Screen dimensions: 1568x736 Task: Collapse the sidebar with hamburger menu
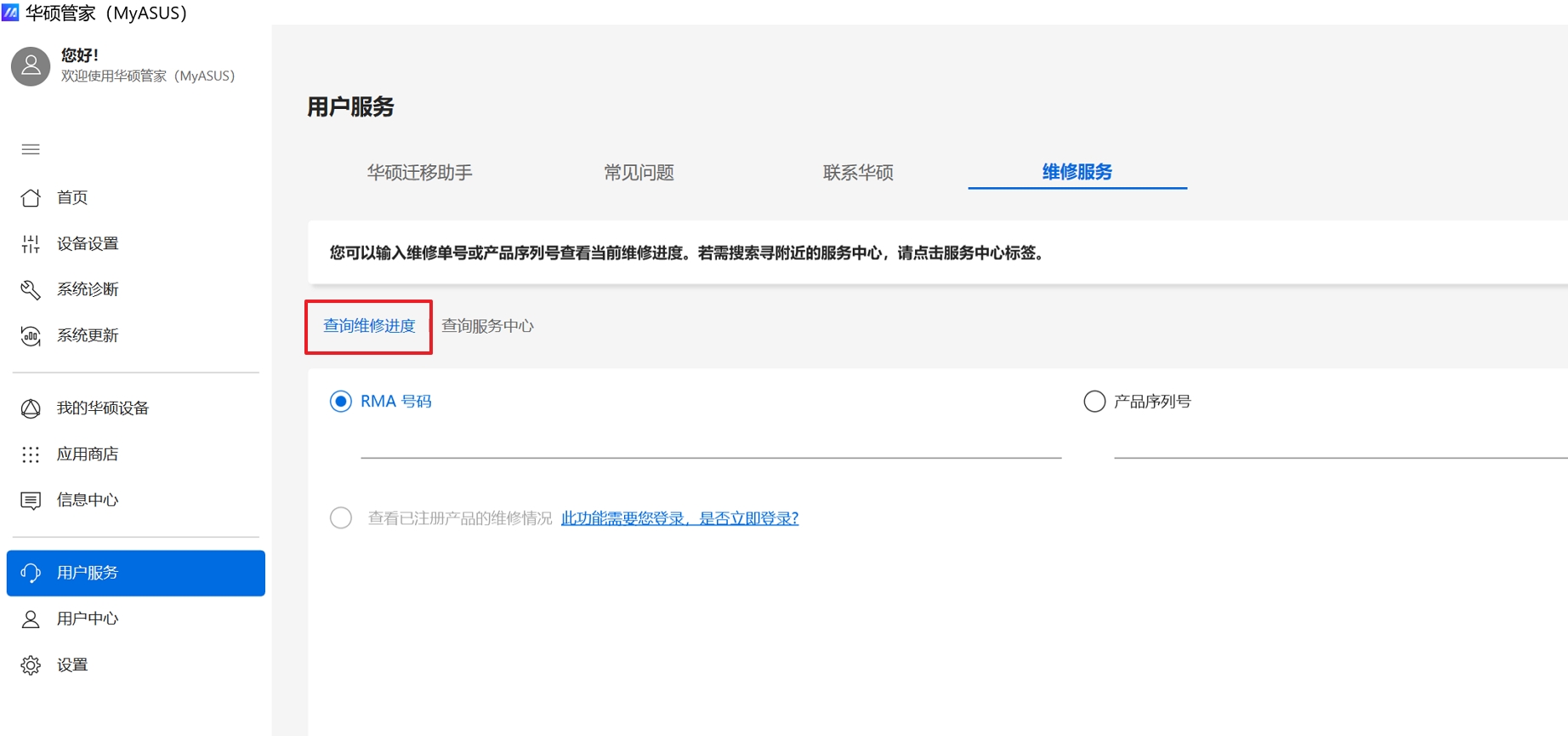(31, 150)
